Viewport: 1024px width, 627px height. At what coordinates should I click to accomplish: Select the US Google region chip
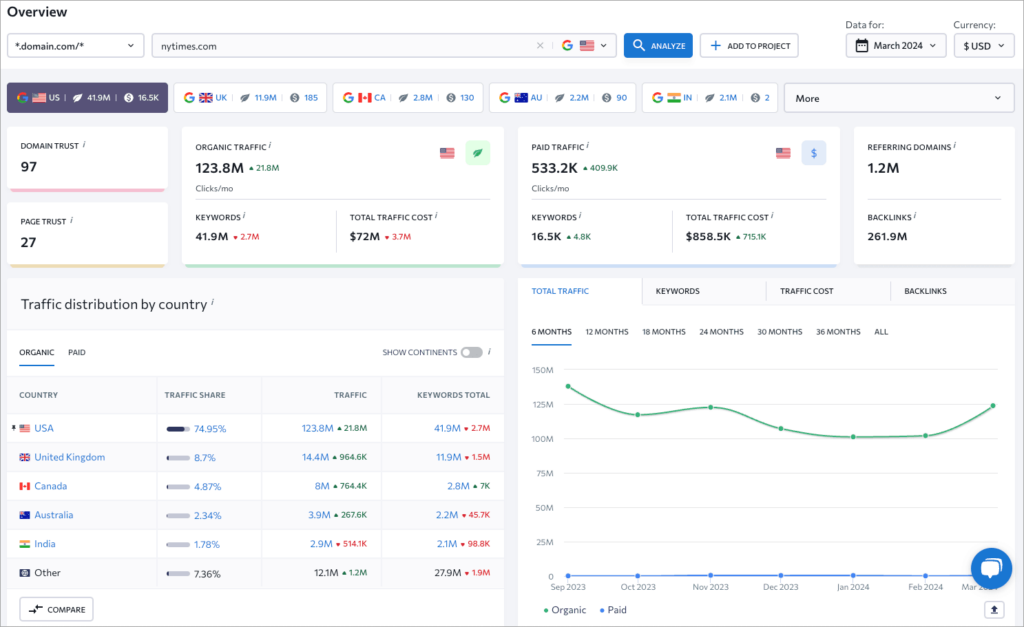88,98
